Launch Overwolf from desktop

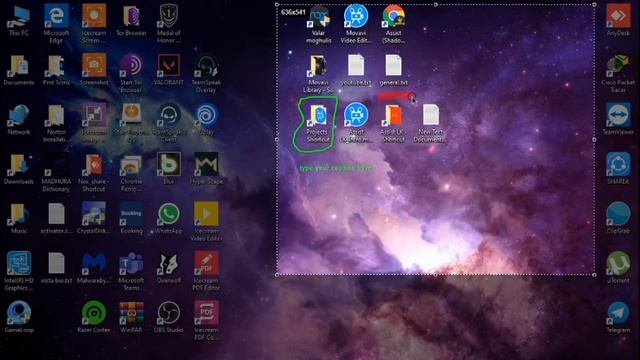[169, 268]
